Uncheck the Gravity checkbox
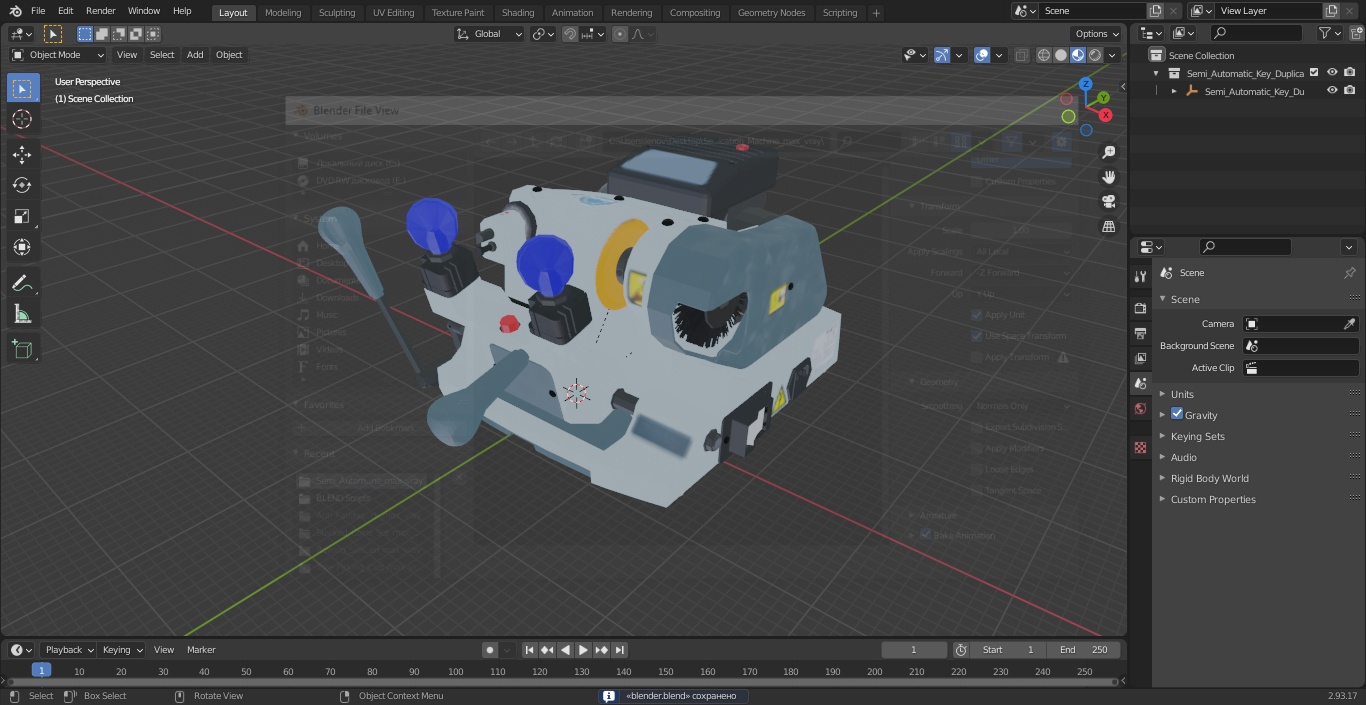The width and height of the screenshot is (1366, 705). (x=1177, y=414)
